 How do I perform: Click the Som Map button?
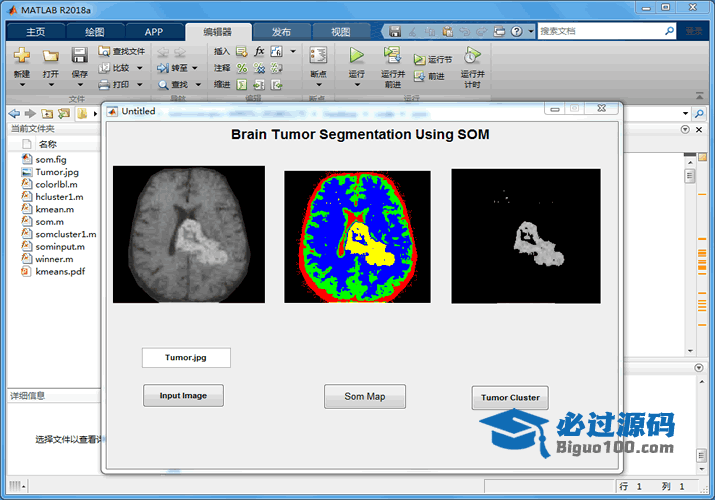365,397
